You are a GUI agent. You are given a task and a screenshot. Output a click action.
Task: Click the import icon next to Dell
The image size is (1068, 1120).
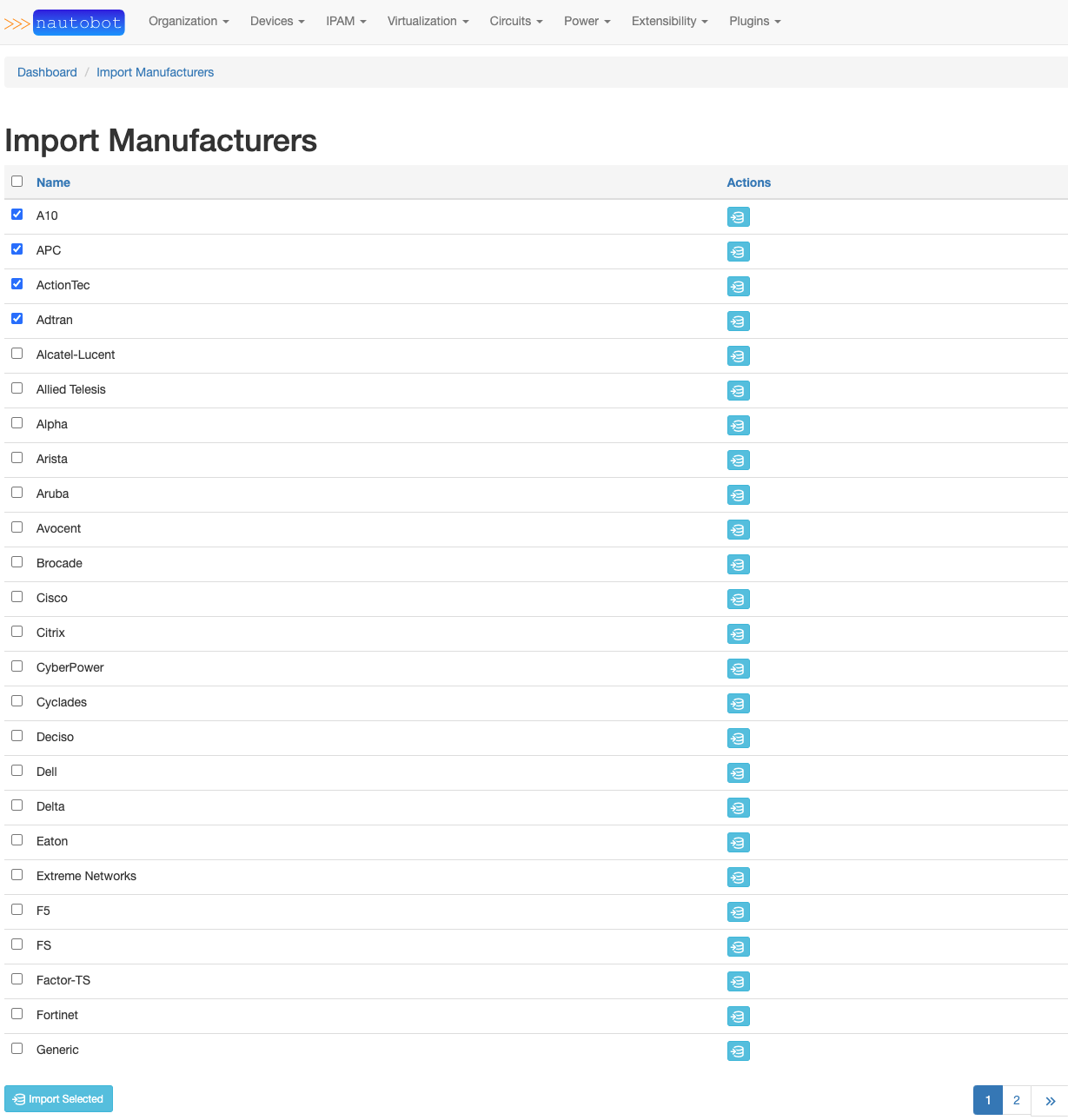click(x=738, y=772)
